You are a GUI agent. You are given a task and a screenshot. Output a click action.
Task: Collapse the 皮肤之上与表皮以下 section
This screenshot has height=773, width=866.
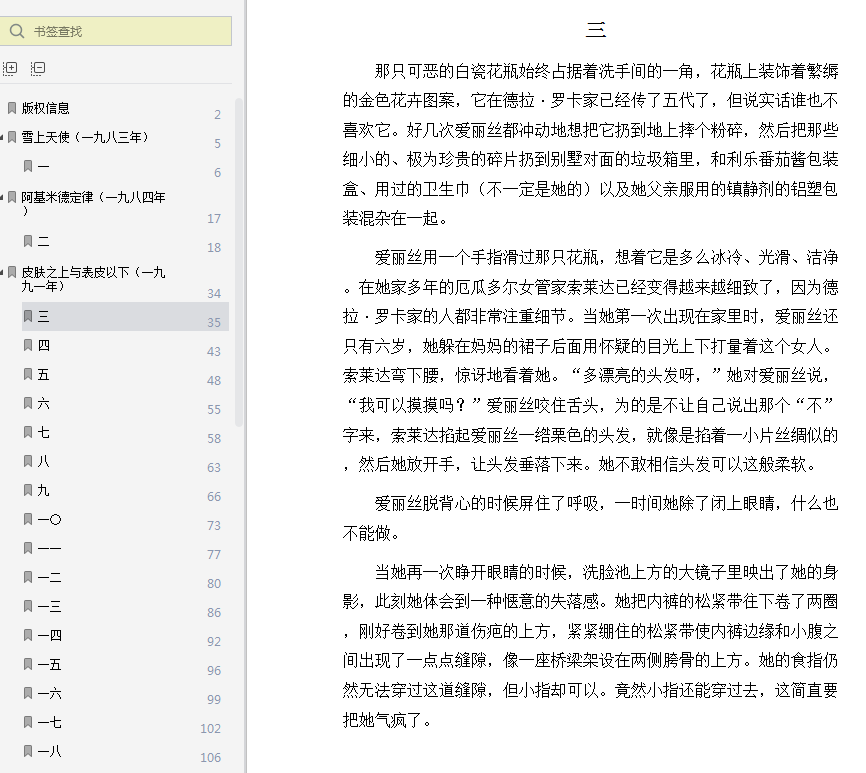2,272
